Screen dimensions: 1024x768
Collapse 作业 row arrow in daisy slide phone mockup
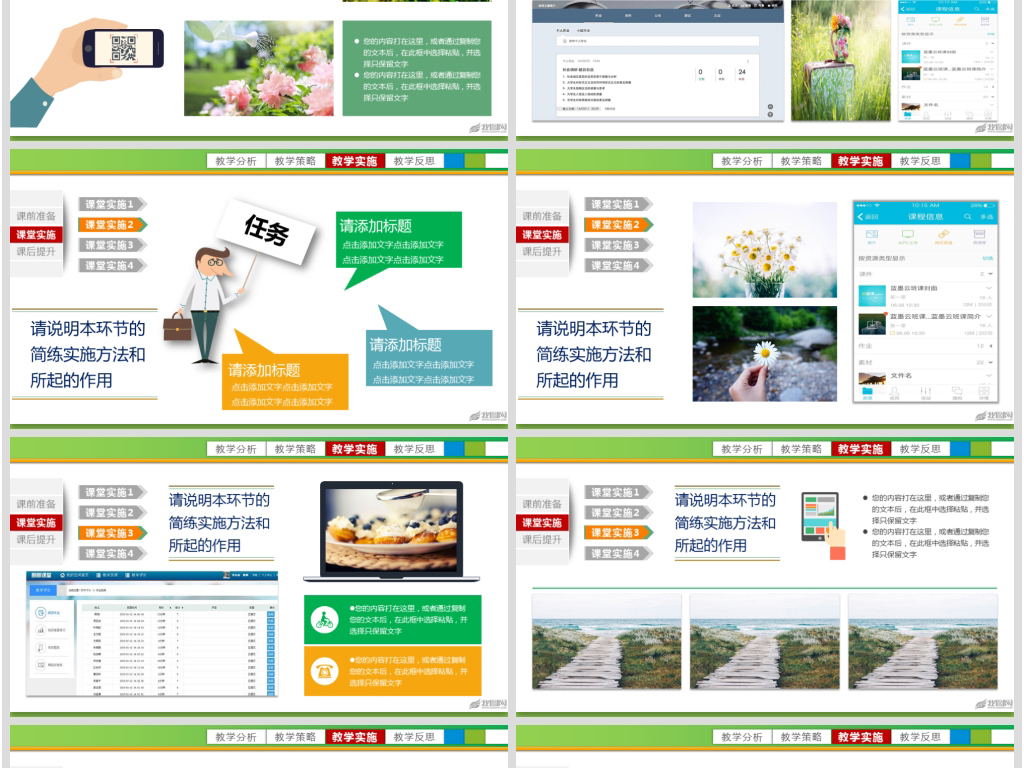988,345
